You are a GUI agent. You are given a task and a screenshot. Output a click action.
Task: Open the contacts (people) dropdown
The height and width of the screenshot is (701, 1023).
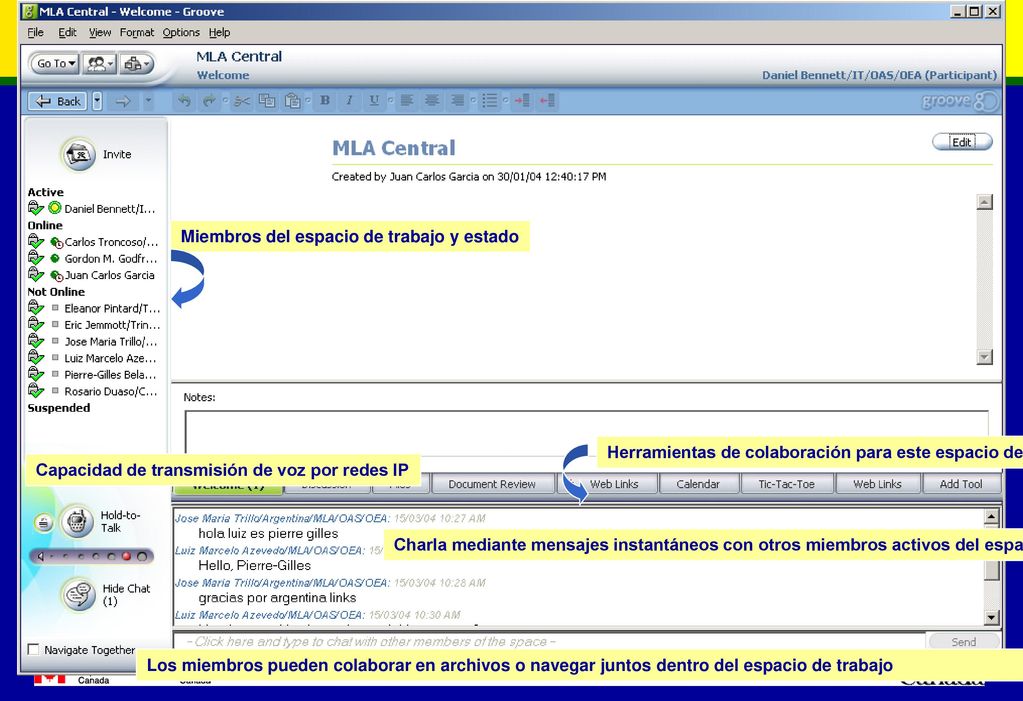pos(100,63)
